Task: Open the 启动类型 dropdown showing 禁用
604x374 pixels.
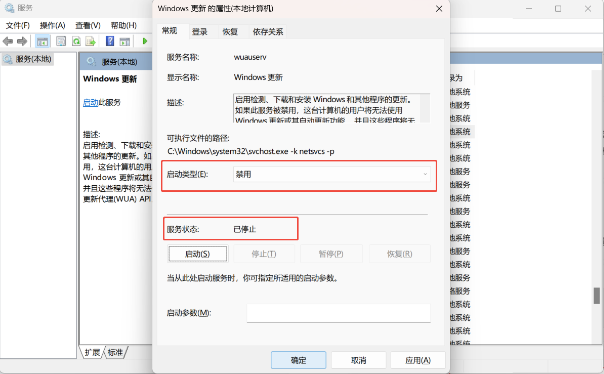Action: [332, 174]
